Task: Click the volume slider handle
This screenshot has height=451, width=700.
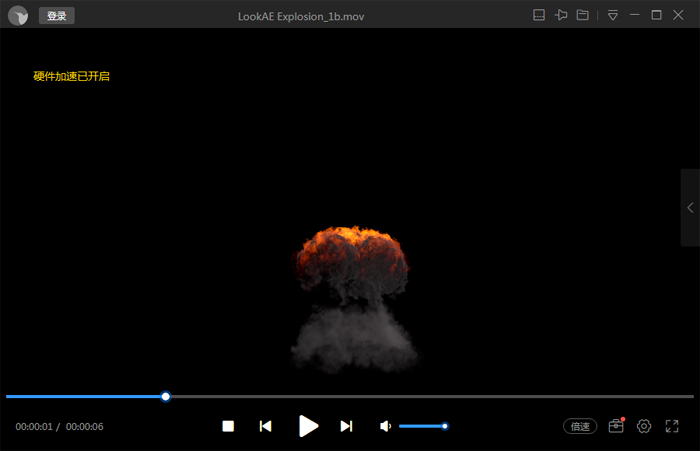Action: [445, 426]
